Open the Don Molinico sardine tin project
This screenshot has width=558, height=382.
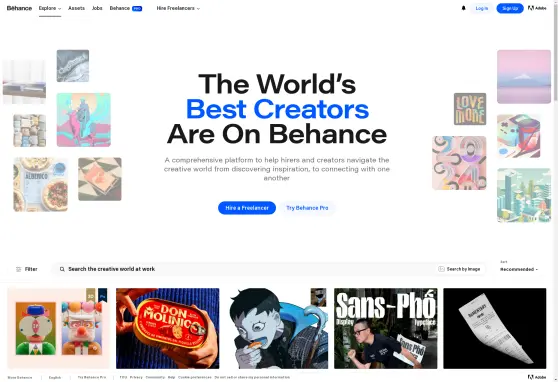point(168,329)
